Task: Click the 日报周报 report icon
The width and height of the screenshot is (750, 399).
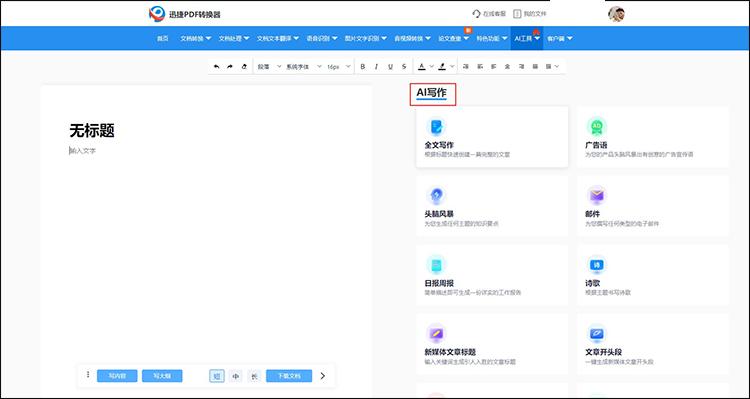Action: pos(436,264)
